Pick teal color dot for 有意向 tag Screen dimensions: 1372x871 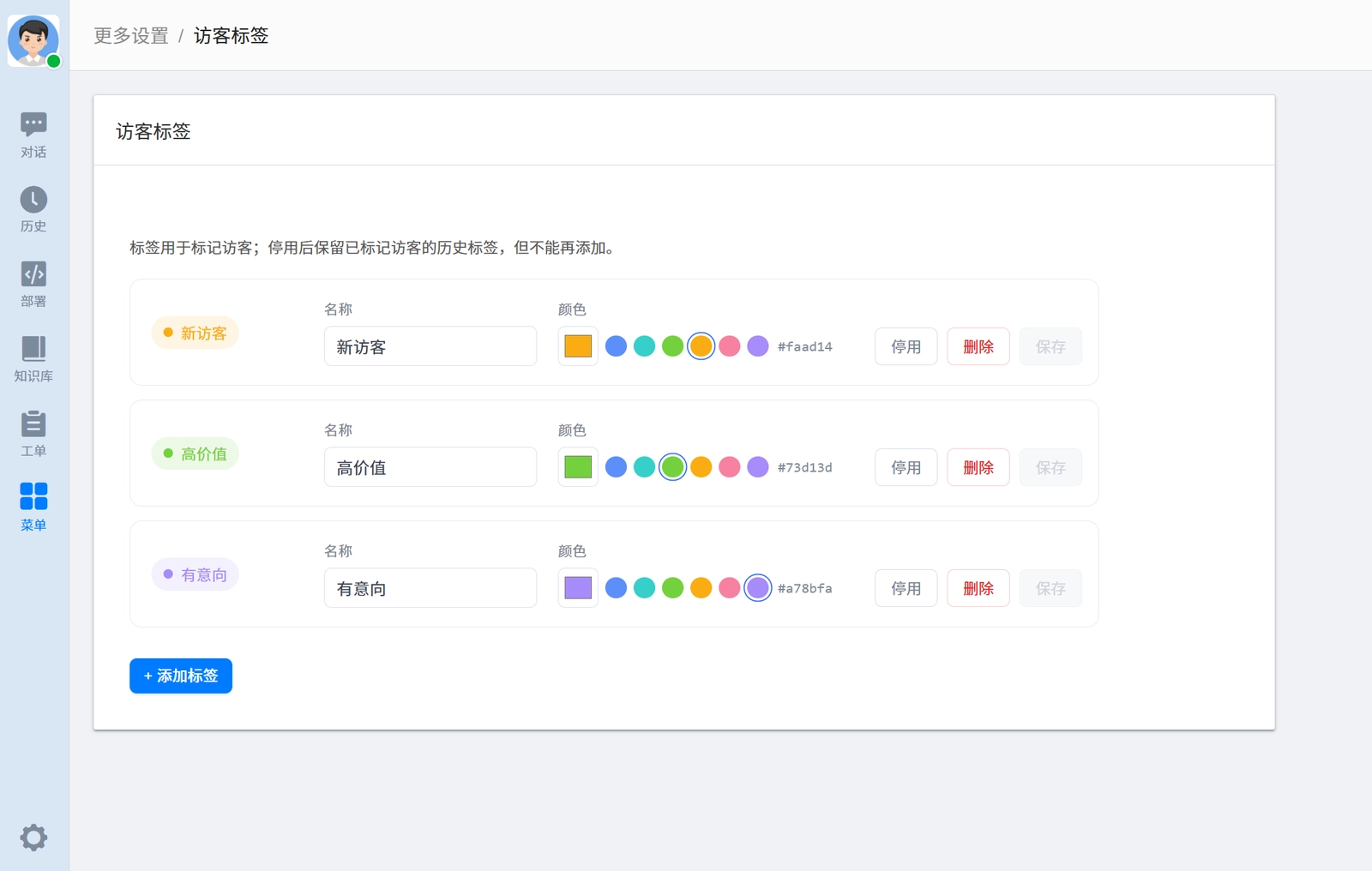click(644, 588)
